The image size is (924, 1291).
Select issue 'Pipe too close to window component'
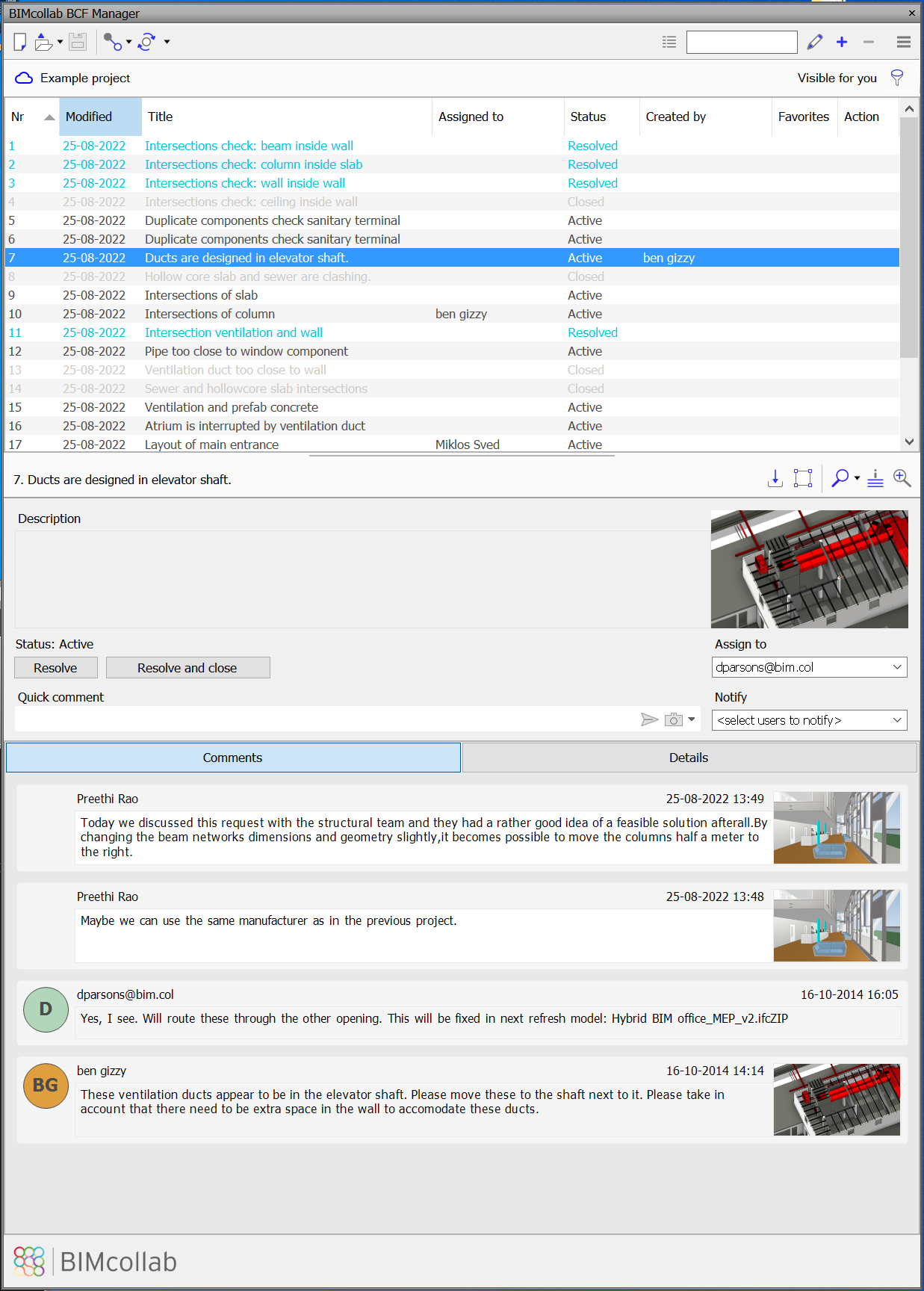pyautogui.click(x=452, y=351)
